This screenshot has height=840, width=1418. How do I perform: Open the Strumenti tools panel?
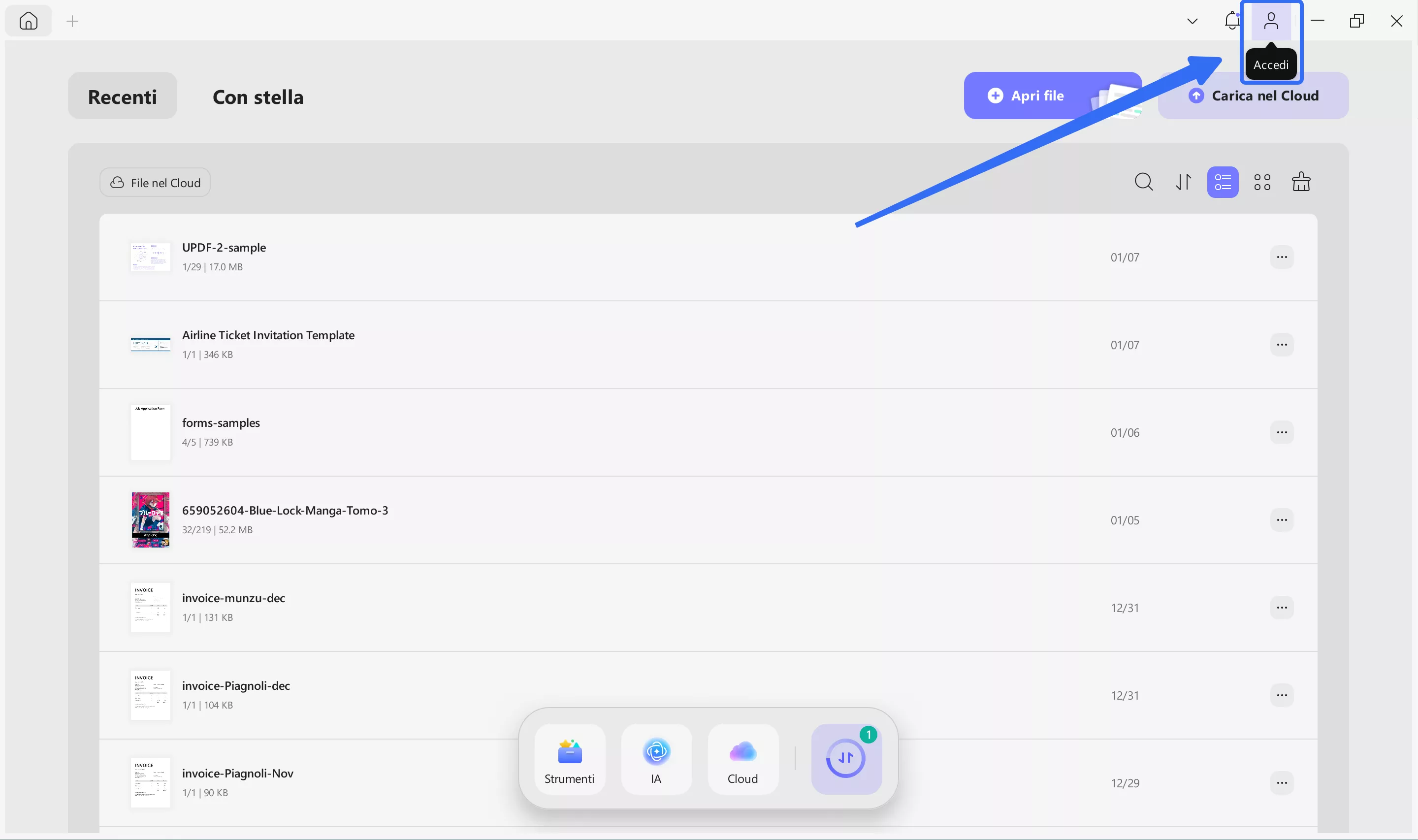point(569,760)
